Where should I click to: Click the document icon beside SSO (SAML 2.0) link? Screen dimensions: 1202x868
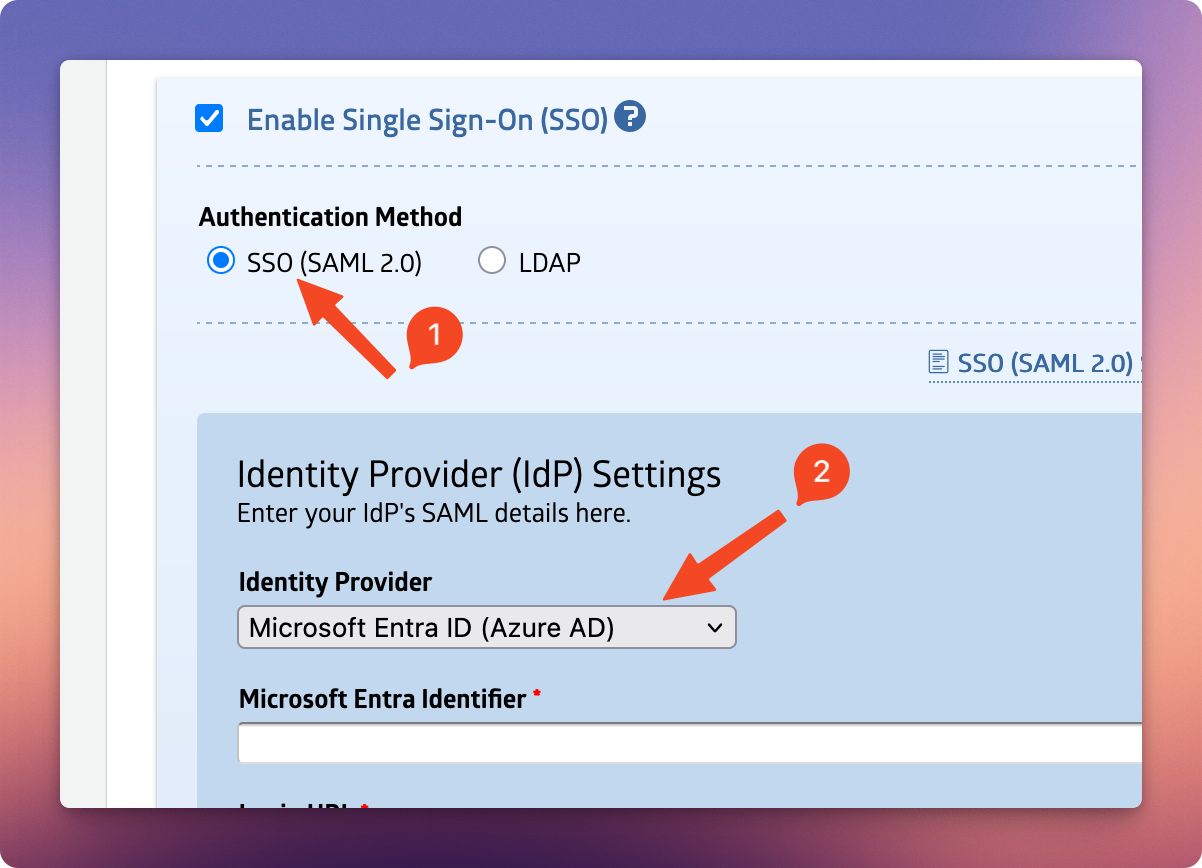[938, 361]
